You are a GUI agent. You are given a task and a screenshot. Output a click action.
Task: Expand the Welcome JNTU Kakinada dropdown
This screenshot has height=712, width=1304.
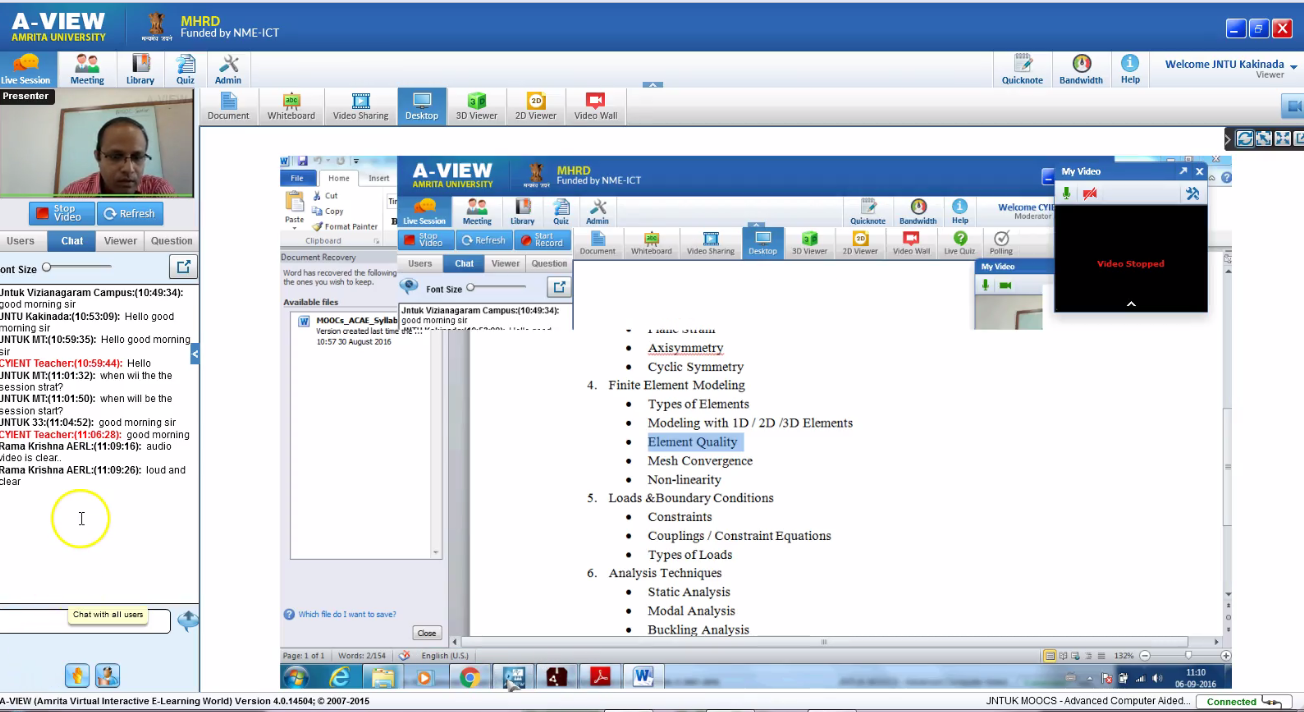[1293, 67]
